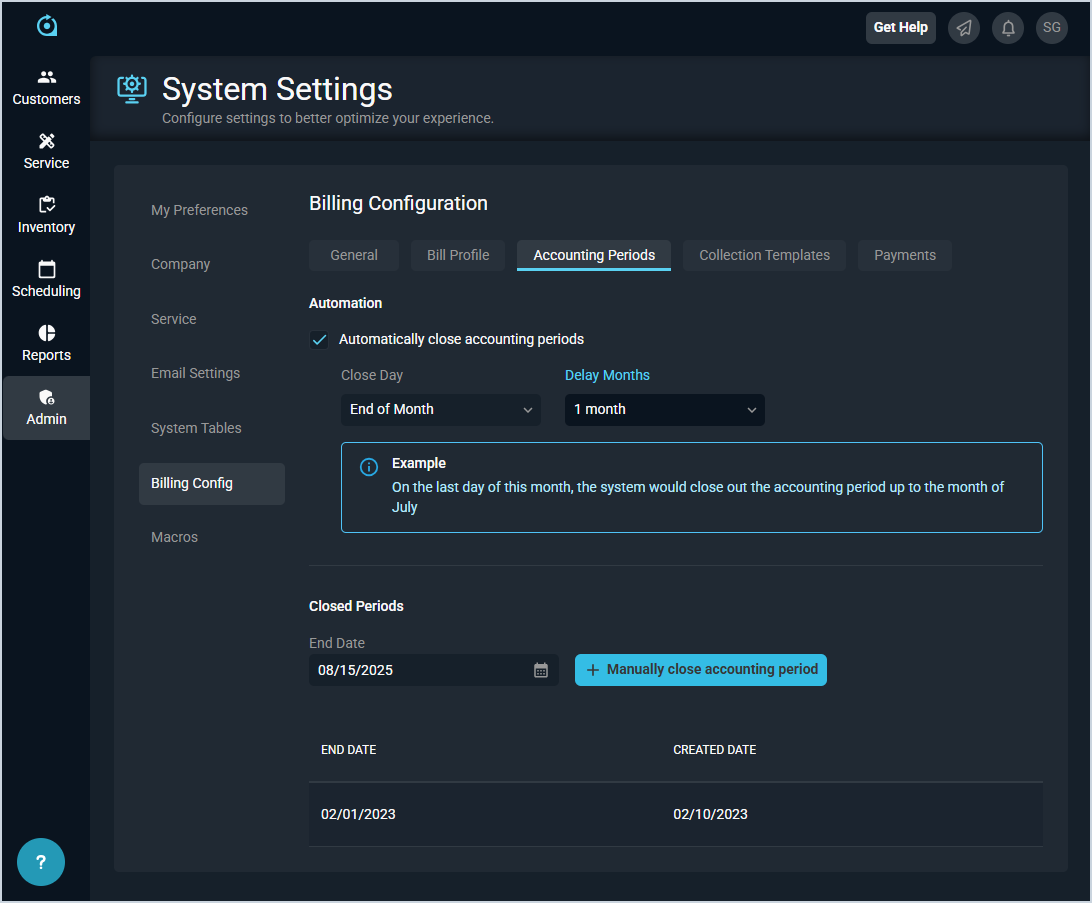Select System Tables in settings menu

pos(196,428)
